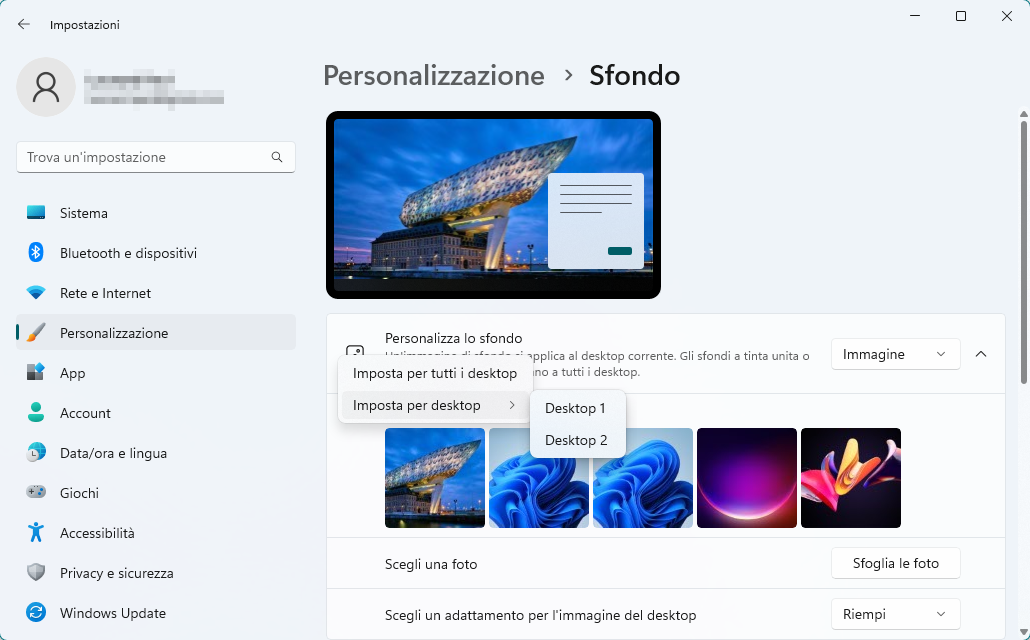1030x640 pixels.
Task: Click the Sfoglia le foto button
Action: (x=895, y=563)
